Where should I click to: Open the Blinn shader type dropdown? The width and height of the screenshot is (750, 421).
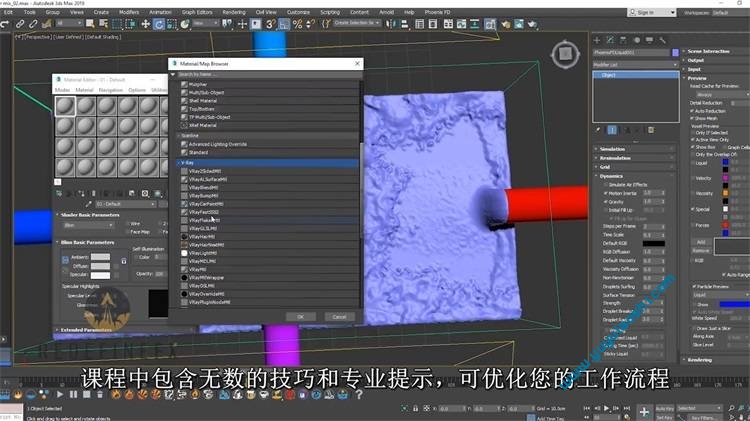pyautogui.click(x=88, y=225)
